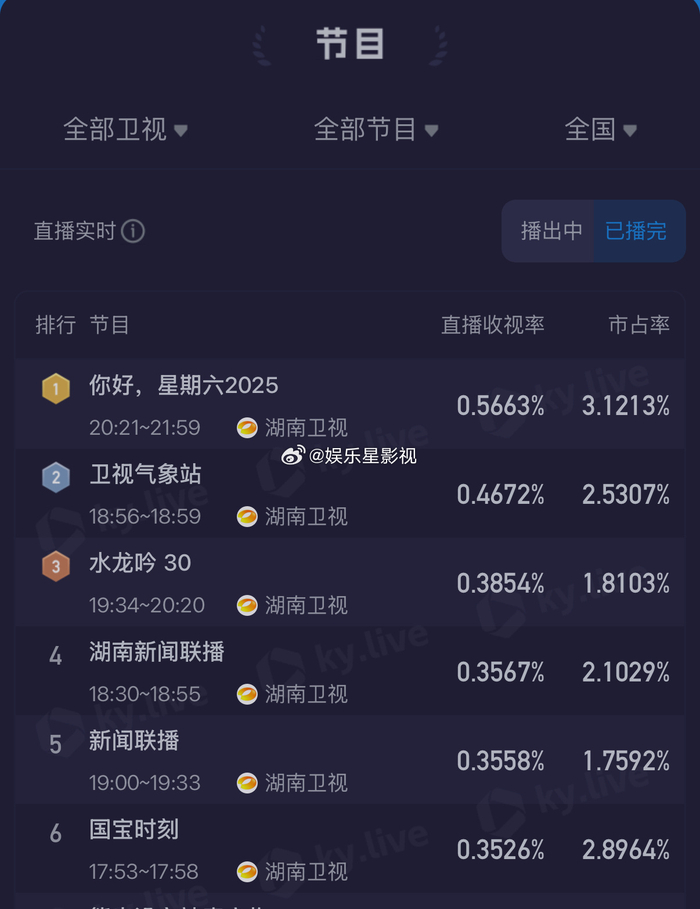This screenshot has height=909, width=700.
Task: Select the 已播完 toggle option
Action: [636, 231]
